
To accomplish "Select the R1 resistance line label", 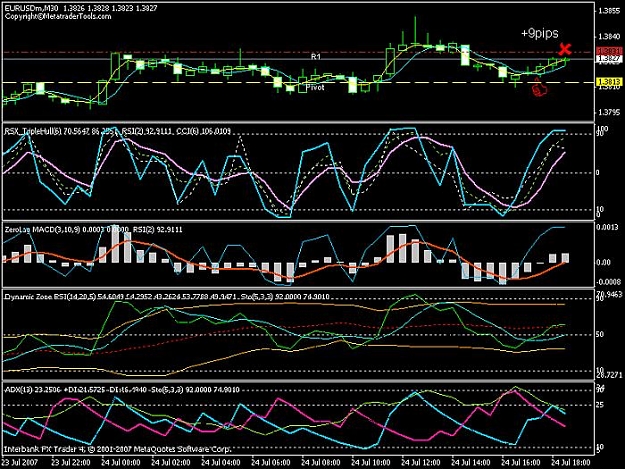I will [x=316, y=57].
